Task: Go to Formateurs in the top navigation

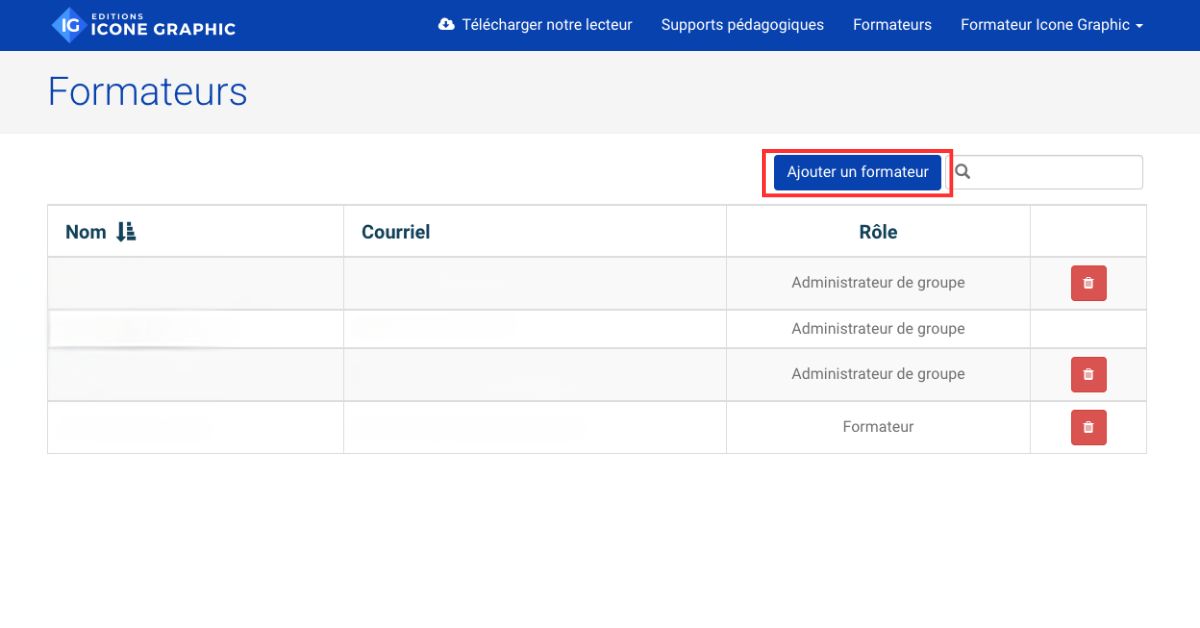Action: [x=892, y=25]
